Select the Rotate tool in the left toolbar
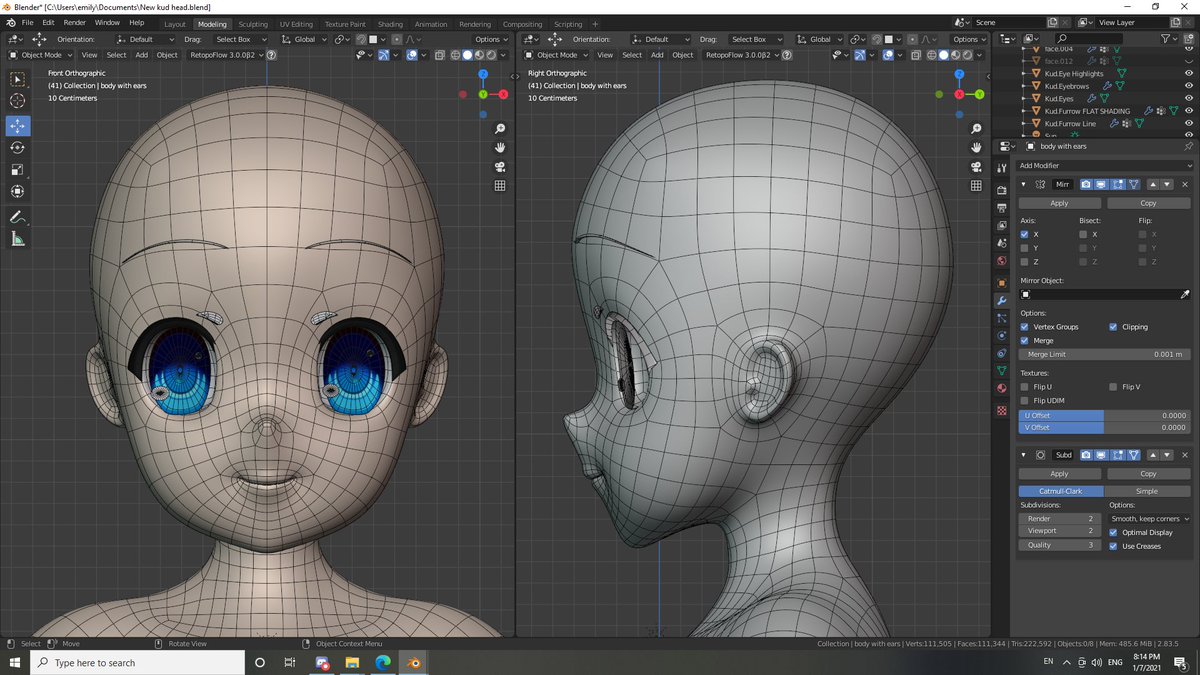The height and width of the screenshot is (675, 1200). (18, 147)
